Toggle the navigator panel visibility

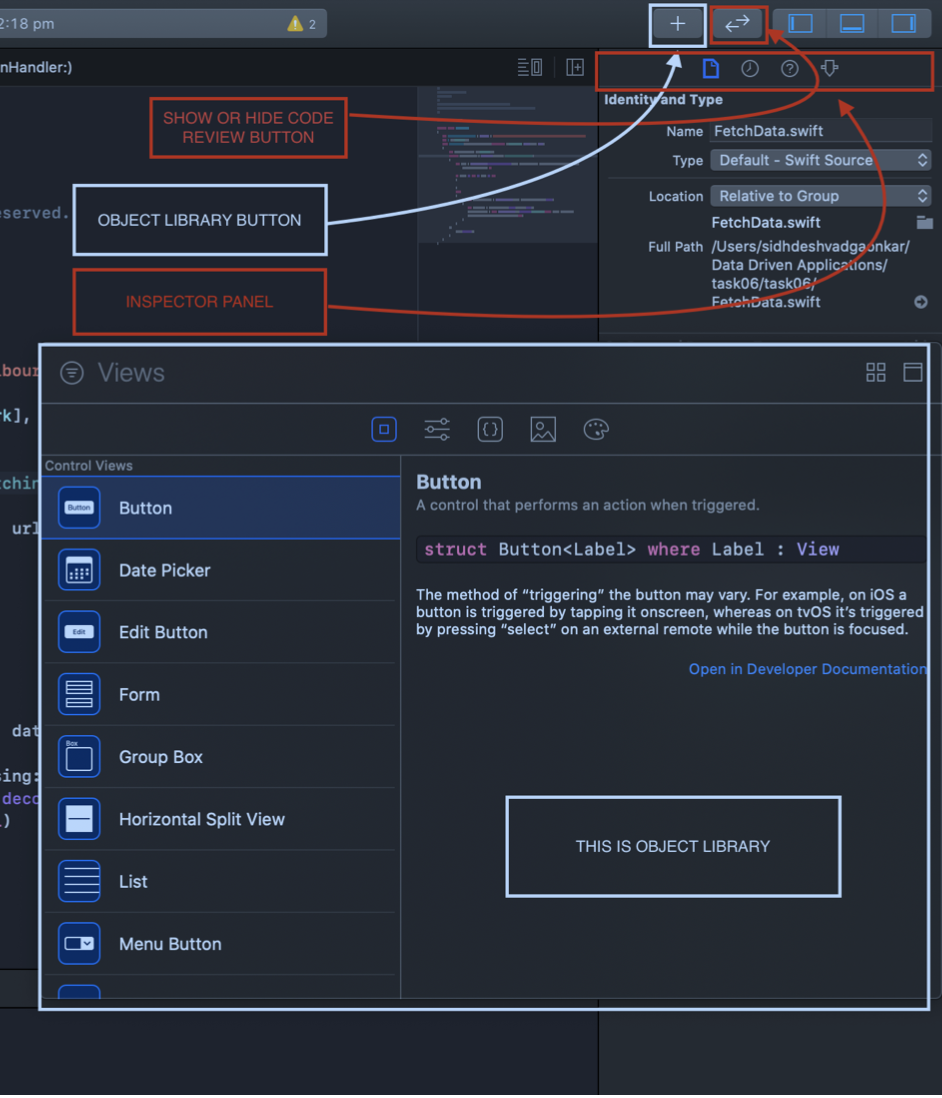(800, 23)
